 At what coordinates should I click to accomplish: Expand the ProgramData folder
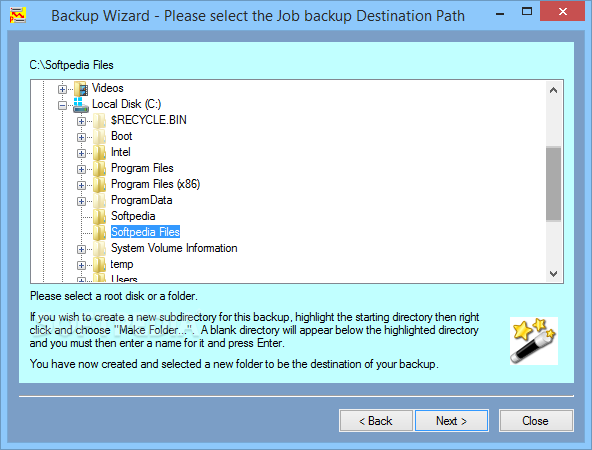click(81, 201)
